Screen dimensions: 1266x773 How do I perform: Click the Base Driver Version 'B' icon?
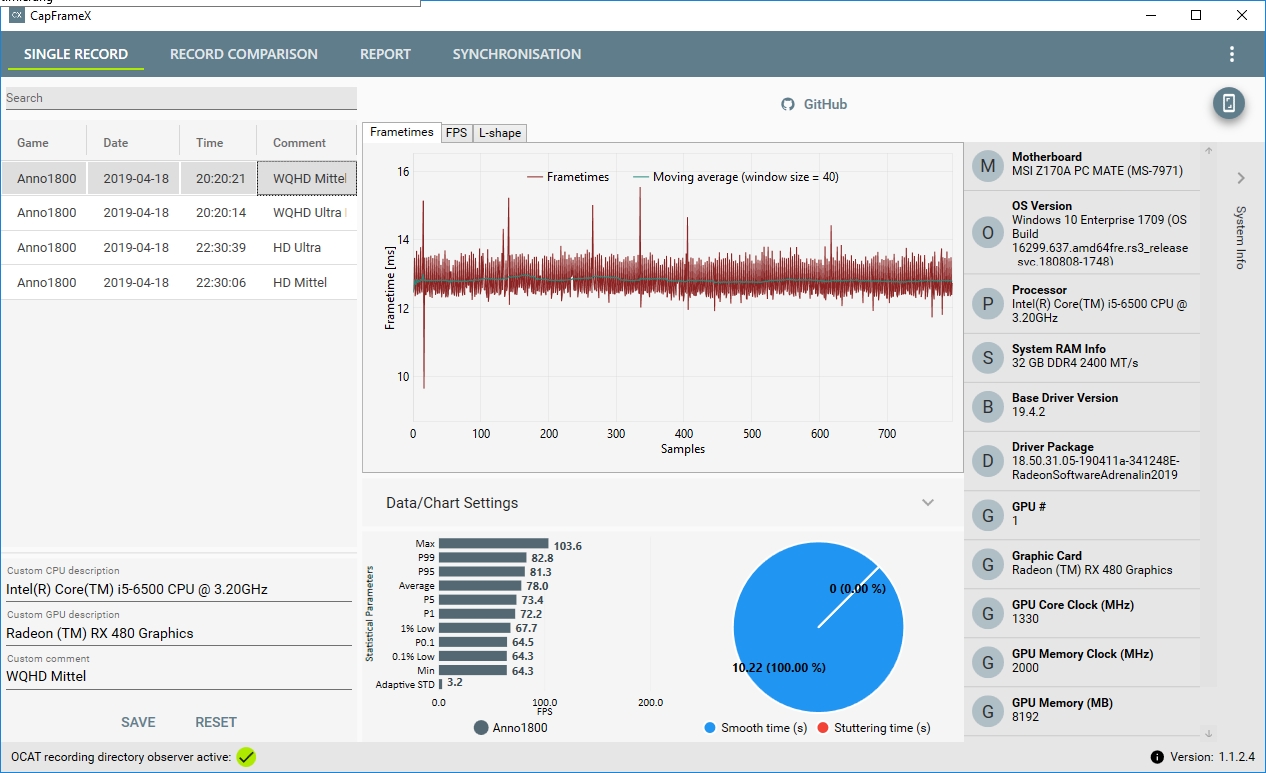pos(988,407)
